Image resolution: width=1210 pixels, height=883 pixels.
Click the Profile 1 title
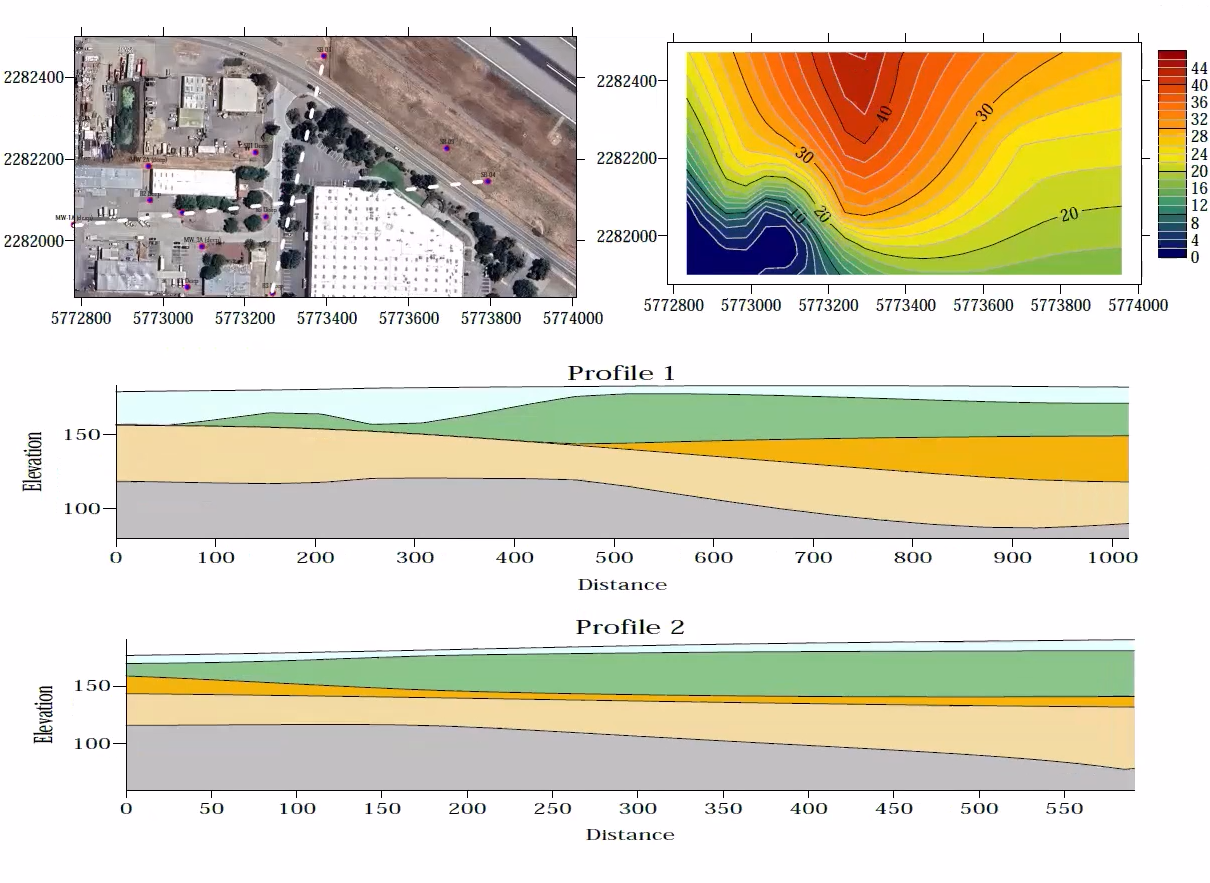click(x=621, y=373)
